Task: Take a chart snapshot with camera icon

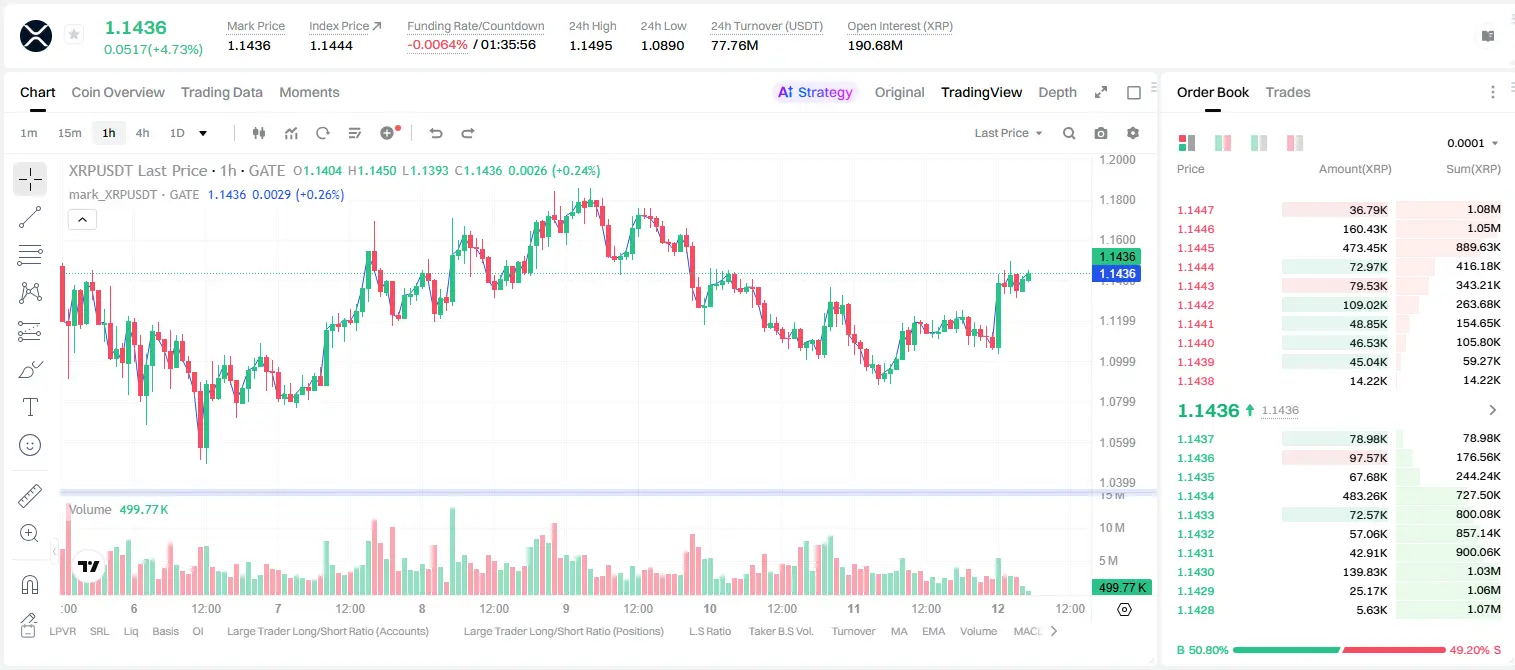Action: coord(1101,133)
